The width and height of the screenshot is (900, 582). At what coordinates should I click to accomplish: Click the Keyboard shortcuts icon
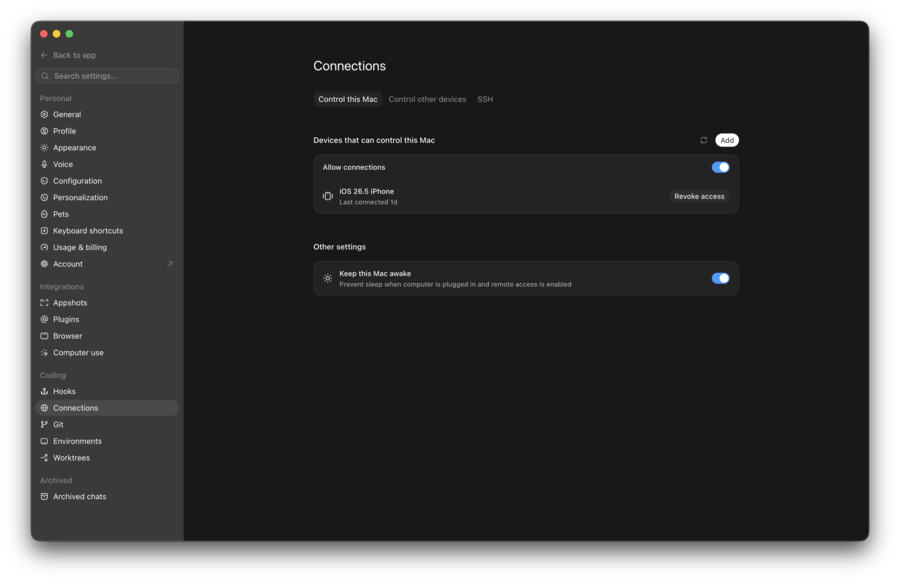coord(44,231)
